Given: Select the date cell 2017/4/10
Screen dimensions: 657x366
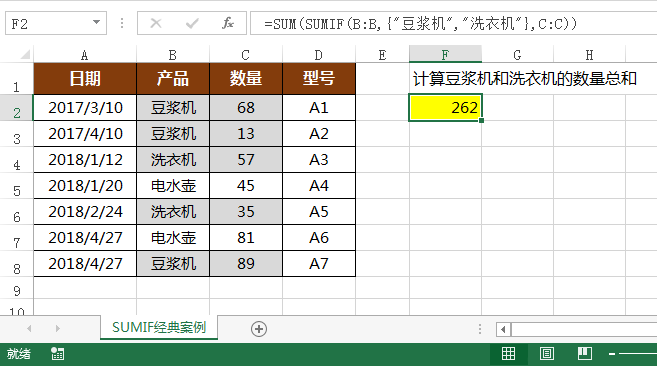Looking at the screenshot, I should click(x=85, y=134).
